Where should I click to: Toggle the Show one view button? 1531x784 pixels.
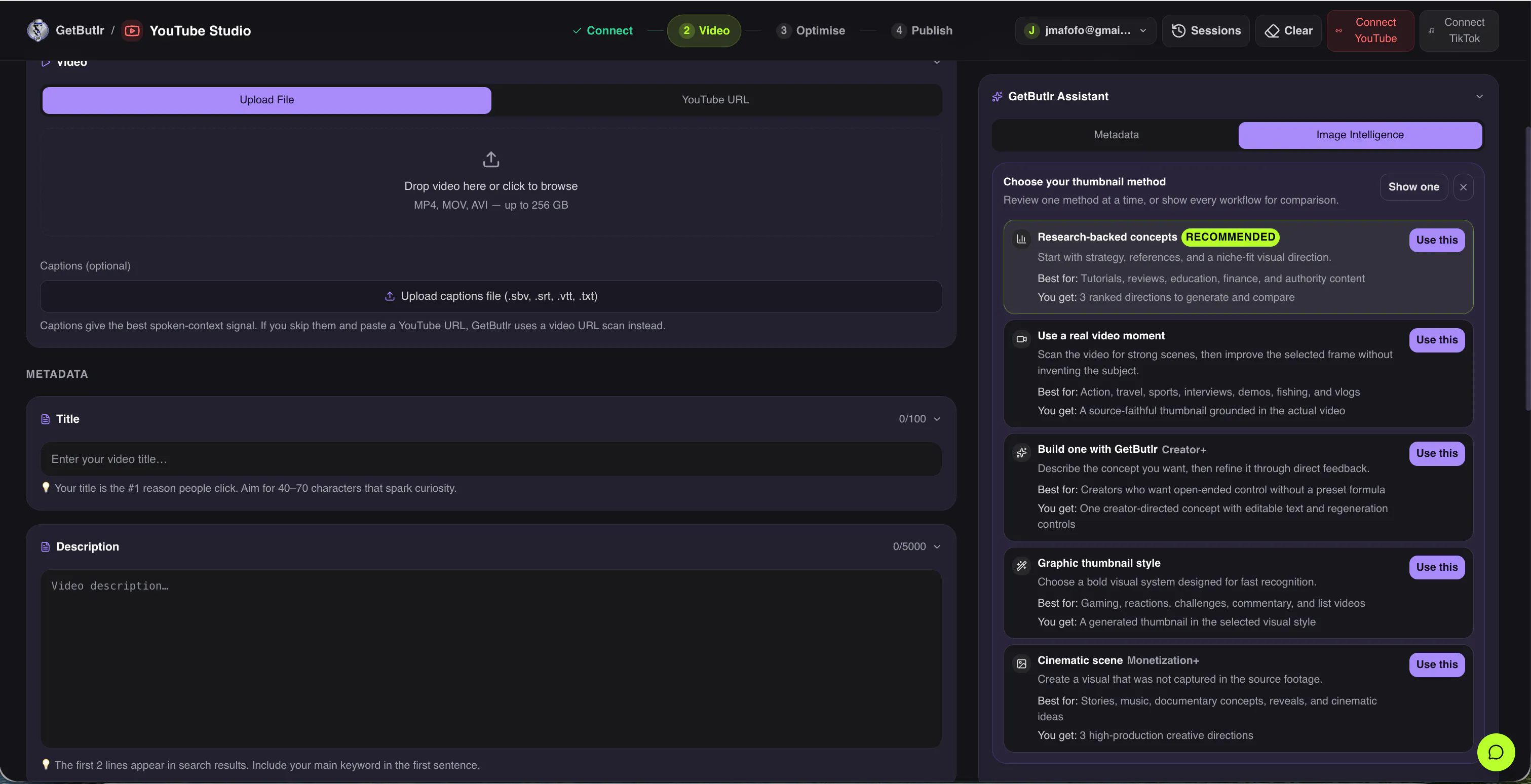pos(1413,187)
